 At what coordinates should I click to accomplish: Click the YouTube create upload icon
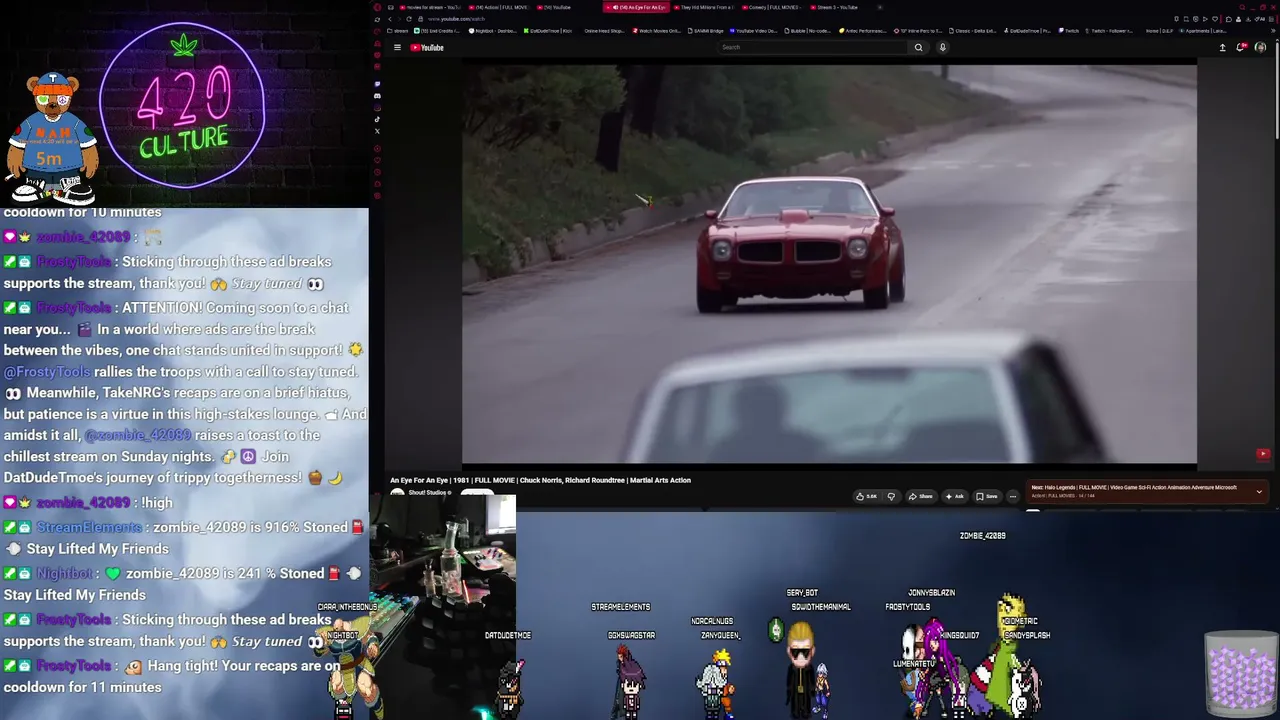[x=1222, y=47]
